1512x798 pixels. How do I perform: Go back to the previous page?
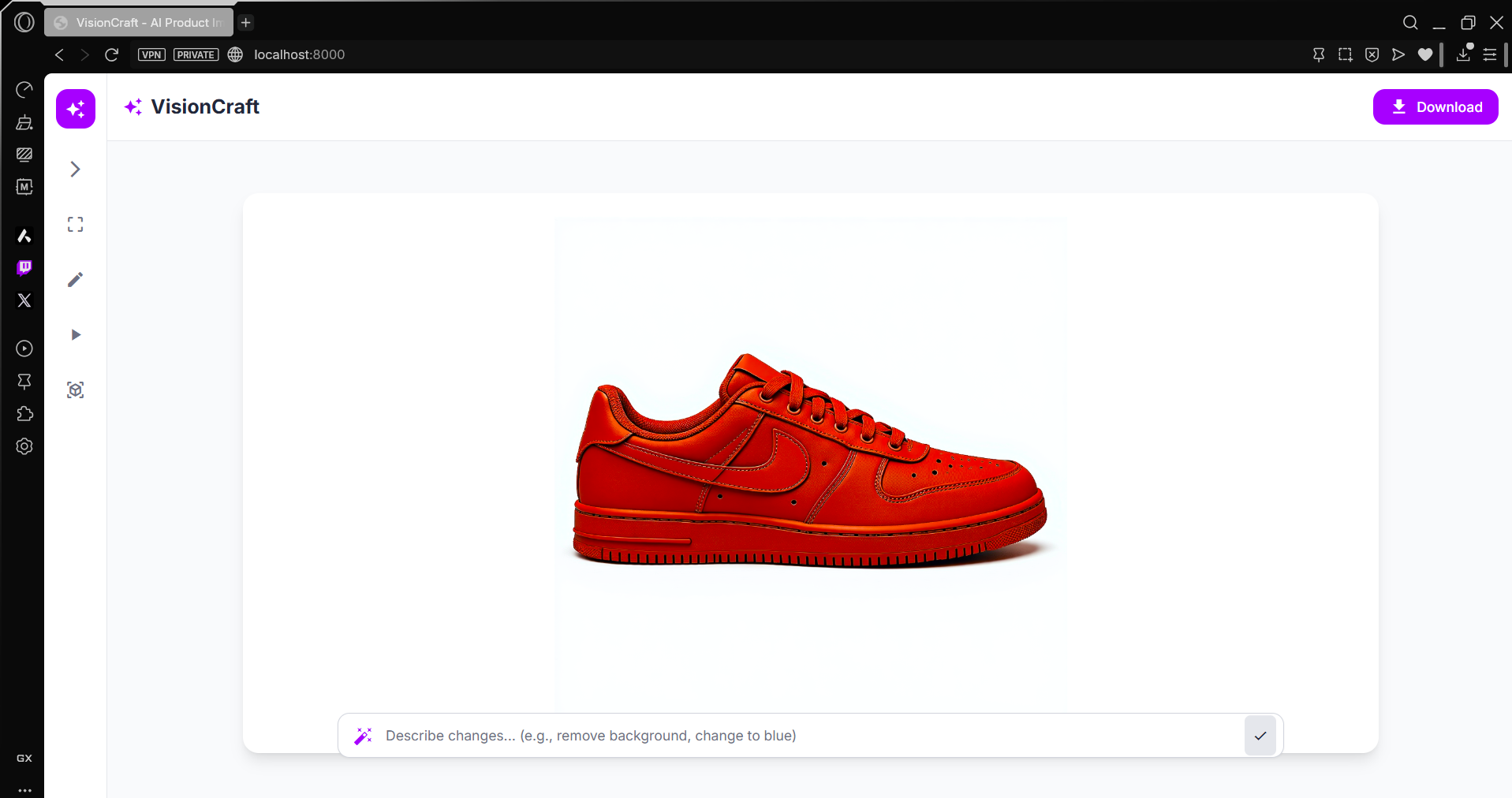(x=59, y=54)
